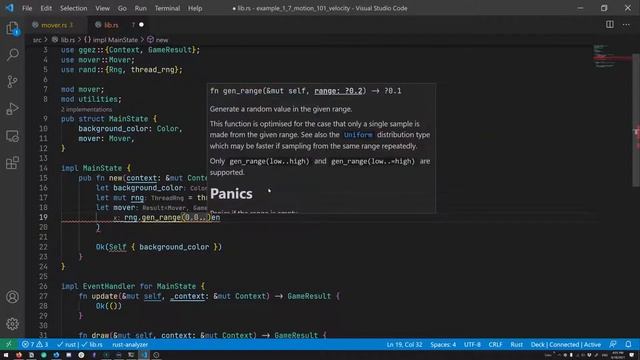This screenshot has width=640, height=360.
Task: Click the Windows Start button
Action: tap(6, 355)
